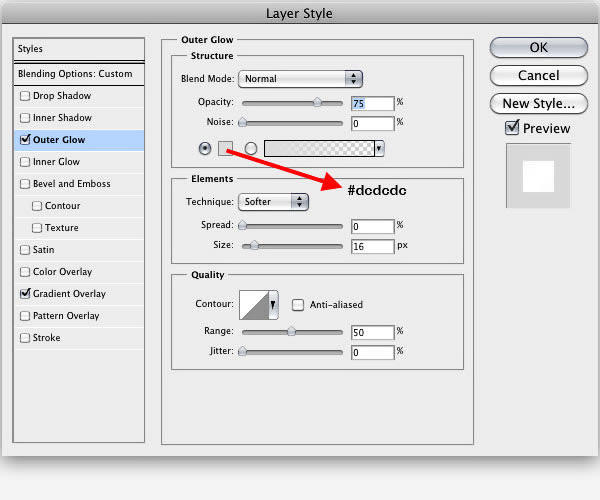Click the New Style button

[538, 103]
